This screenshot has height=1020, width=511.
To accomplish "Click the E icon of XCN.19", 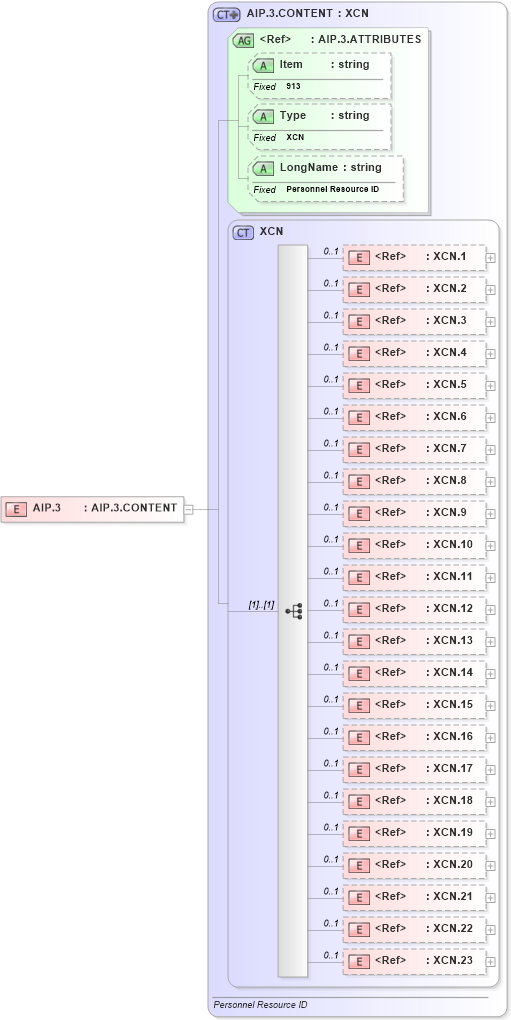I will (x=360, y=833).
